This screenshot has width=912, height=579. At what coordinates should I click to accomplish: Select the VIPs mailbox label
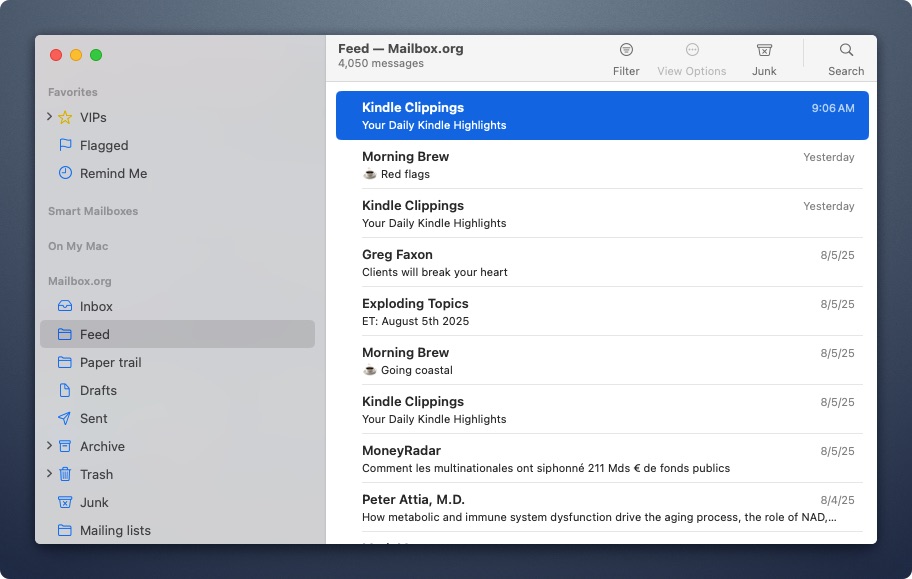(x=93, y=118)
